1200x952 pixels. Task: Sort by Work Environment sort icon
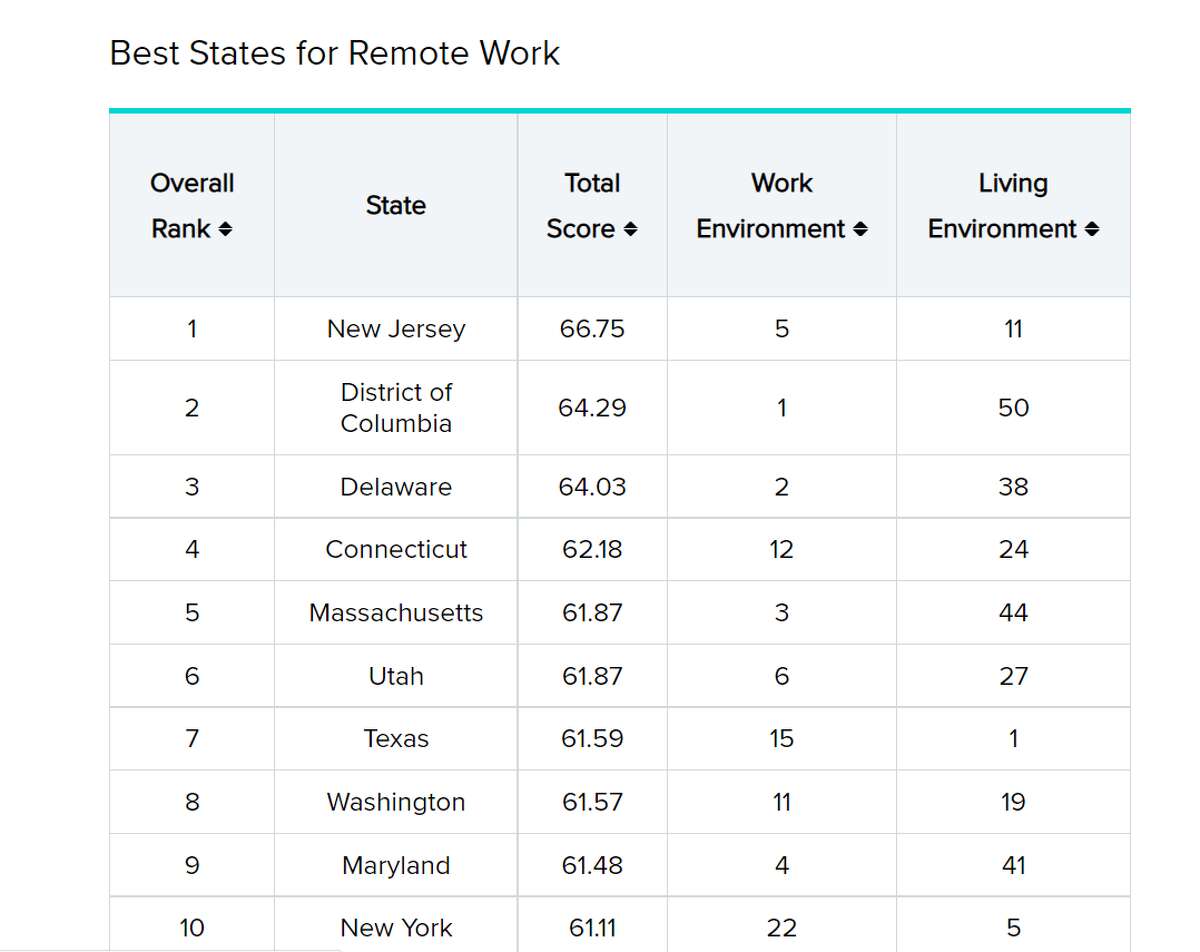point(861,230)
